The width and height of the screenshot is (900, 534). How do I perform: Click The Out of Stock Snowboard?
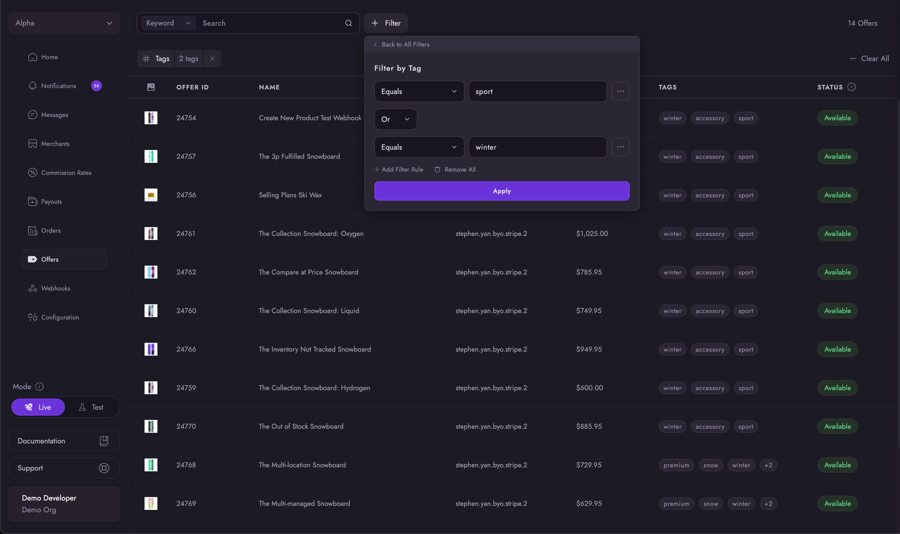pos(301,427)
